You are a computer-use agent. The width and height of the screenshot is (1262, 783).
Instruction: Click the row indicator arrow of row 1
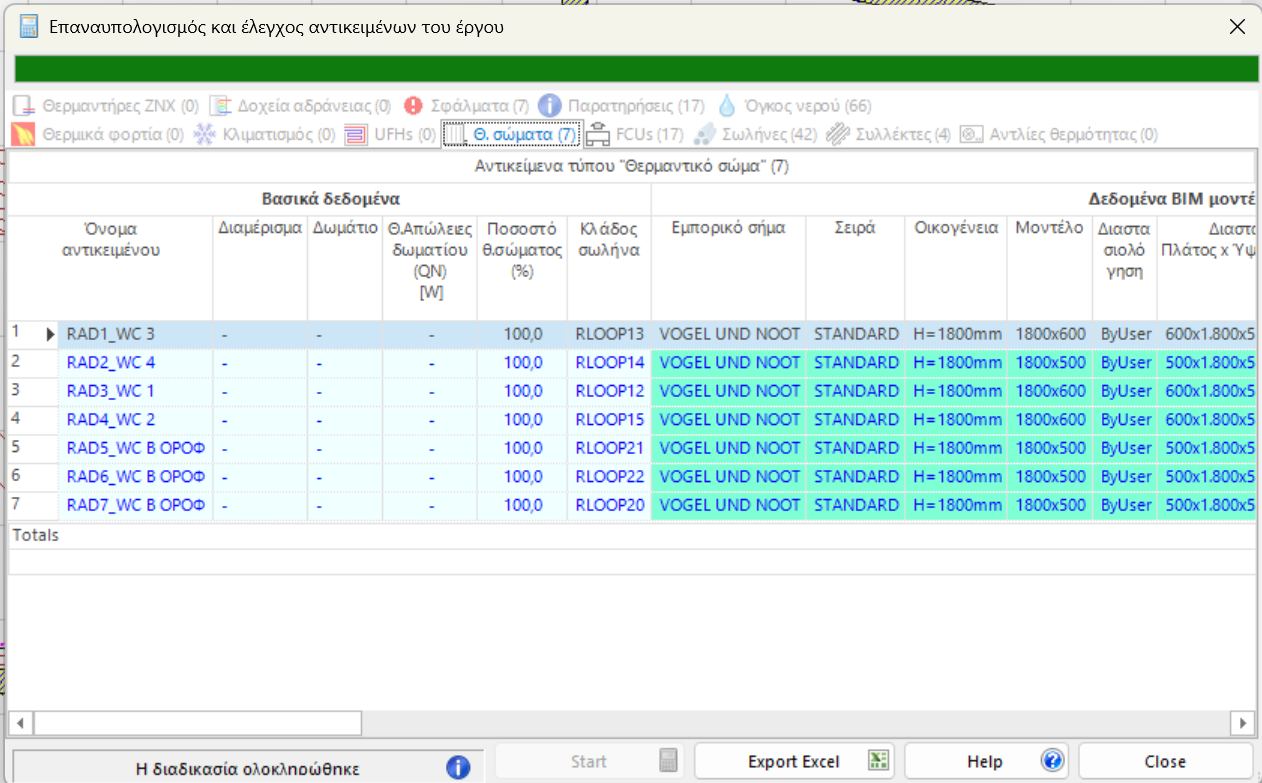point(50,334)
